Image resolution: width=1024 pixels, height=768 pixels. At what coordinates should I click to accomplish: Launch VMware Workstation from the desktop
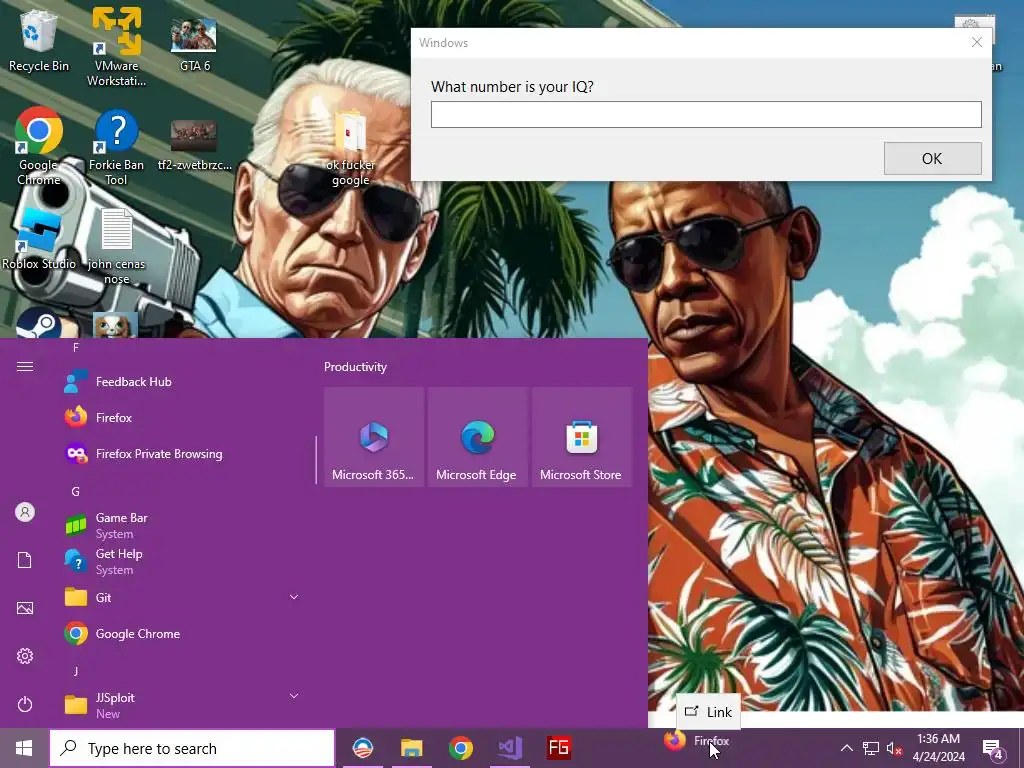point(116,46)
